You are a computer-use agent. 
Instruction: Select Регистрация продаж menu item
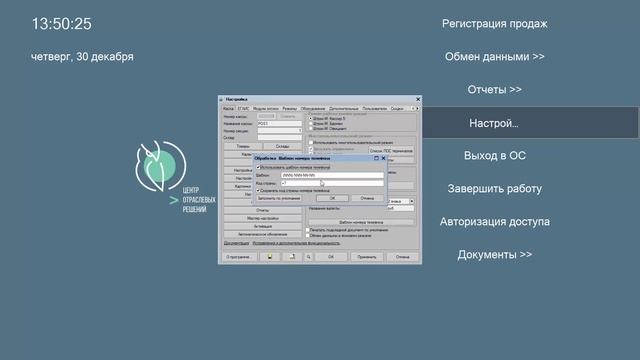coord(494,24)
